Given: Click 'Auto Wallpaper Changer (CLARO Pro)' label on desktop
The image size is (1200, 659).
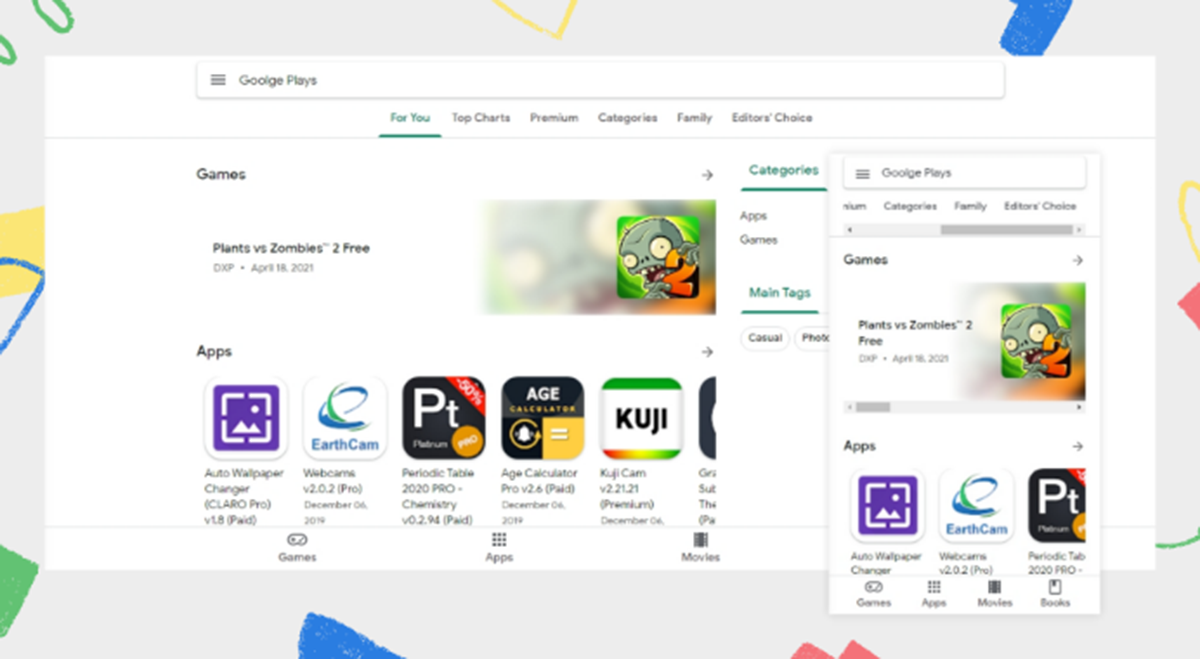Looking at the screenshot, I should [x=243, y=489].
